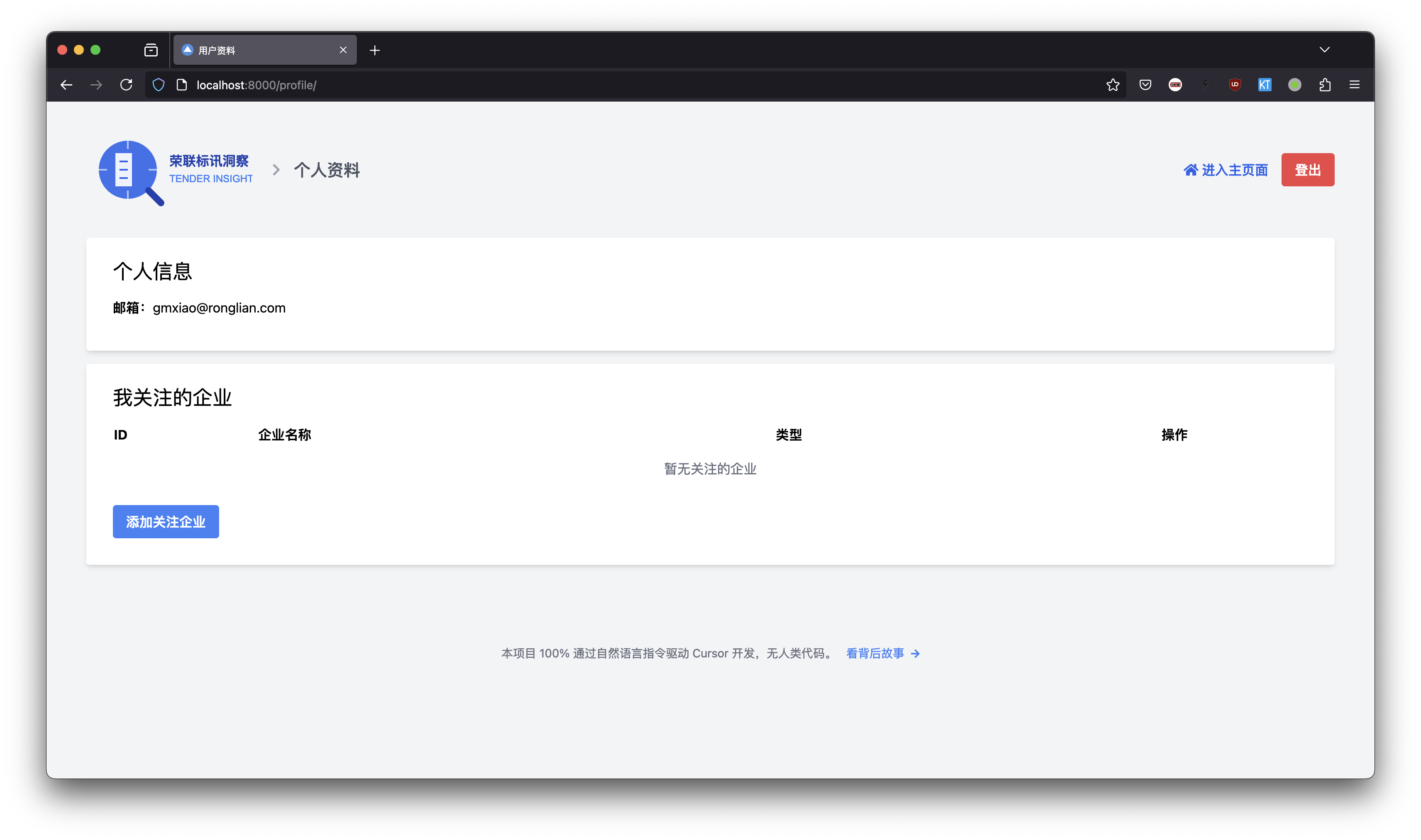The width and height of the screenshot is (1421, 840).
Task: Click the bookmark star icon
Action: [1113, 85]
